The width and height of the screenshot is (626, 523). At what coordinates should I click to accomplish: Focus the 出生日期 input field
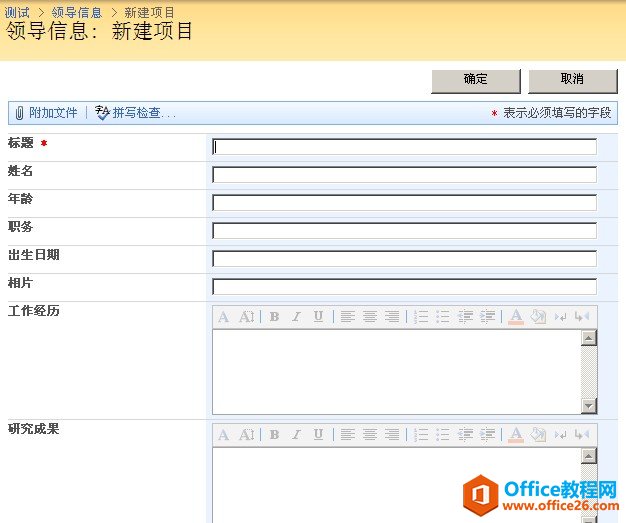coord(404,259)
